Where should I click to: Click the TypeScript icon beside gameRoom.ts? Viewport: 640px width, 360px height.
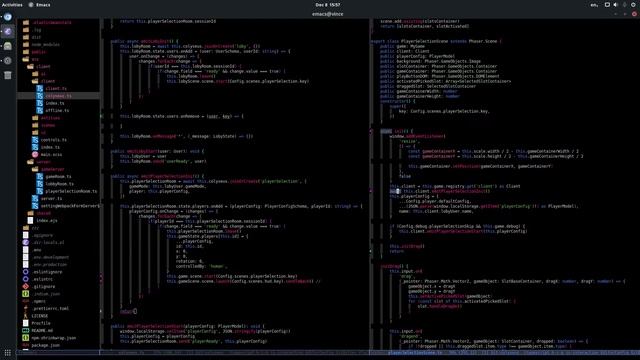point(40,177)
